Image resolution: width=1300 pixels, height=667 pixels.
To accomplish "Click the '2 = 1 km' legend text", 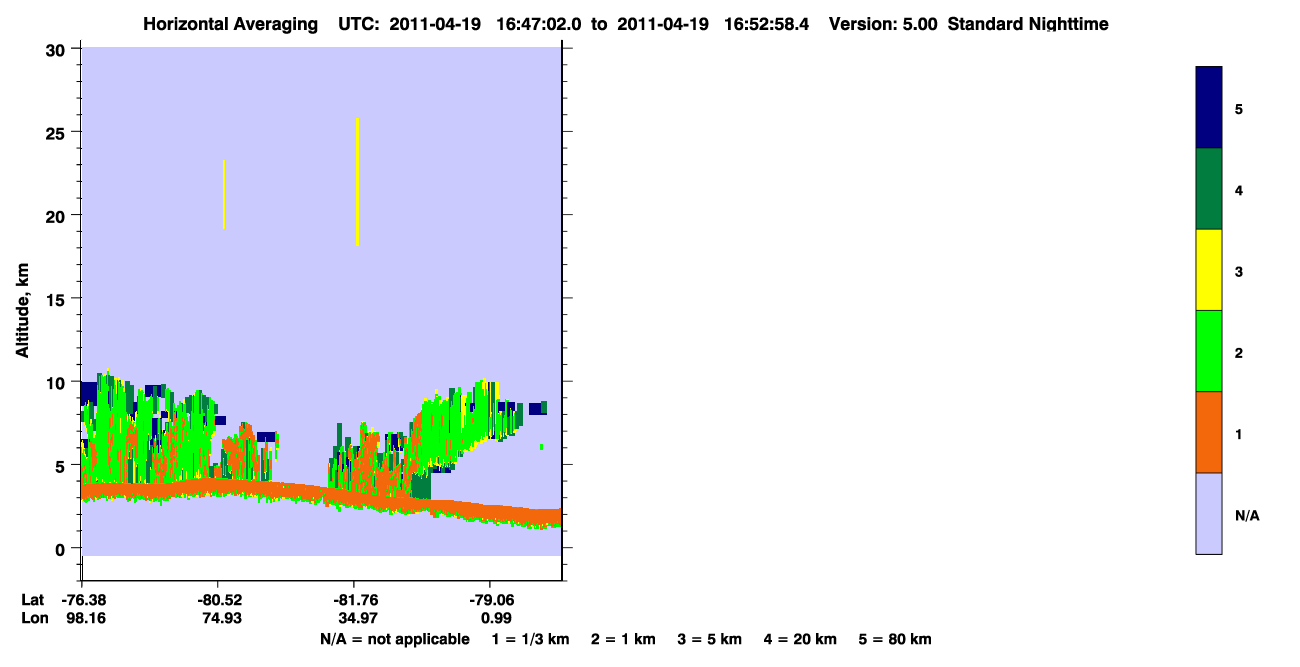I will pyautogui.click(x=623, y=640).
